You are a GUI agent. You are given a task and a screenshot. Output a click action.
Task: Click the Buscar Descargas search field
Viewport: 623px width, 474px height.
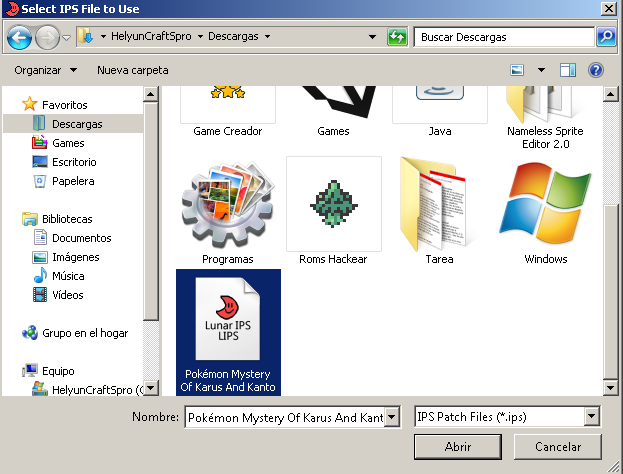click(503, 37)
